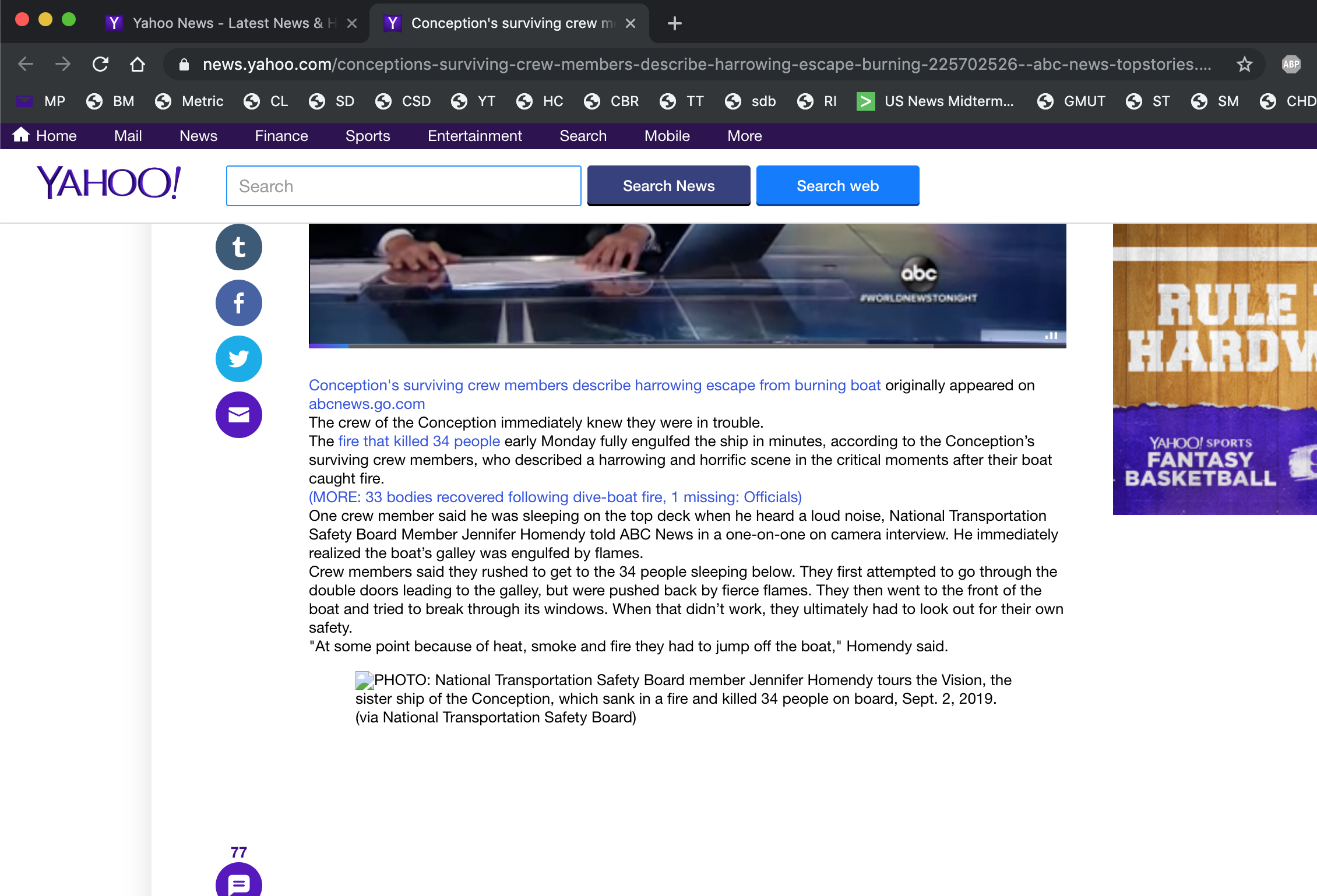Open Entertainment in Yahoo nav bar

pyautogui.click(x=475, y=136)
